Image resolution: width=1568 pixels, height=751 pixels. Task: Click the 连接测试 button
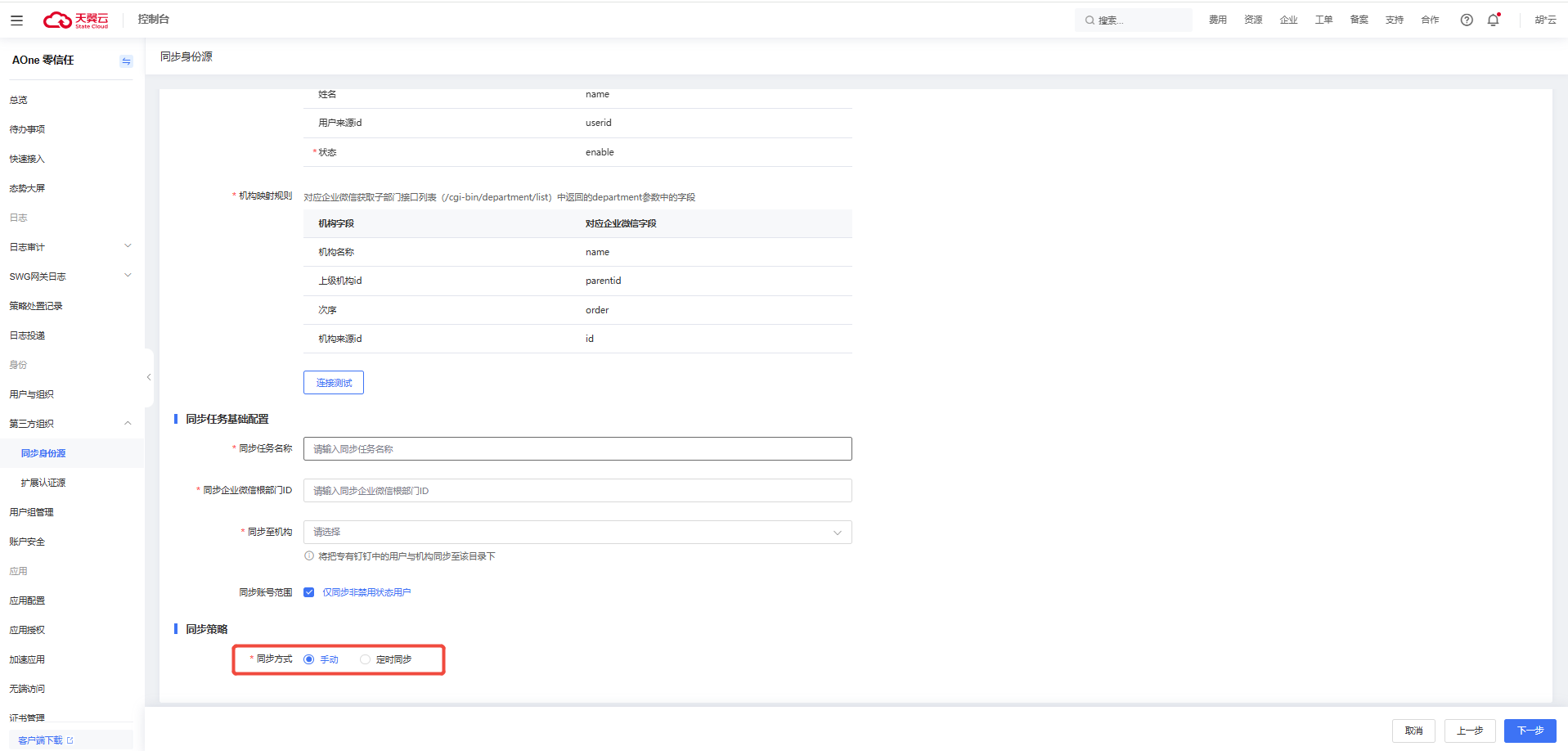click(x=334, y=383)
